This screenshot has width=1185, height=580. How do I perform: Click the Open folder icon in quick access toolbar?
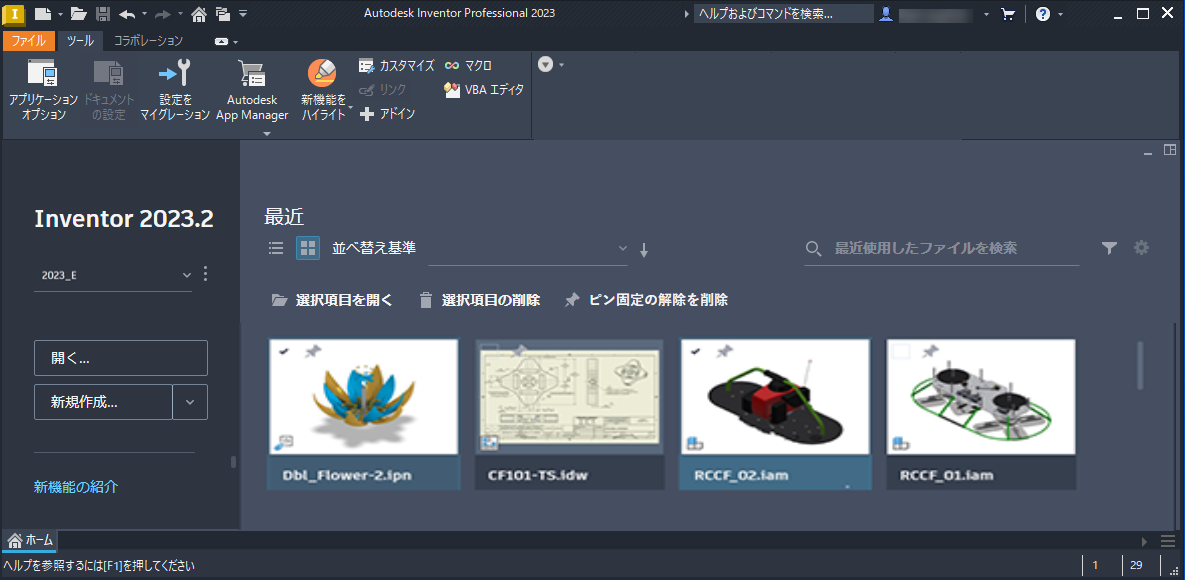coord(79,14)
